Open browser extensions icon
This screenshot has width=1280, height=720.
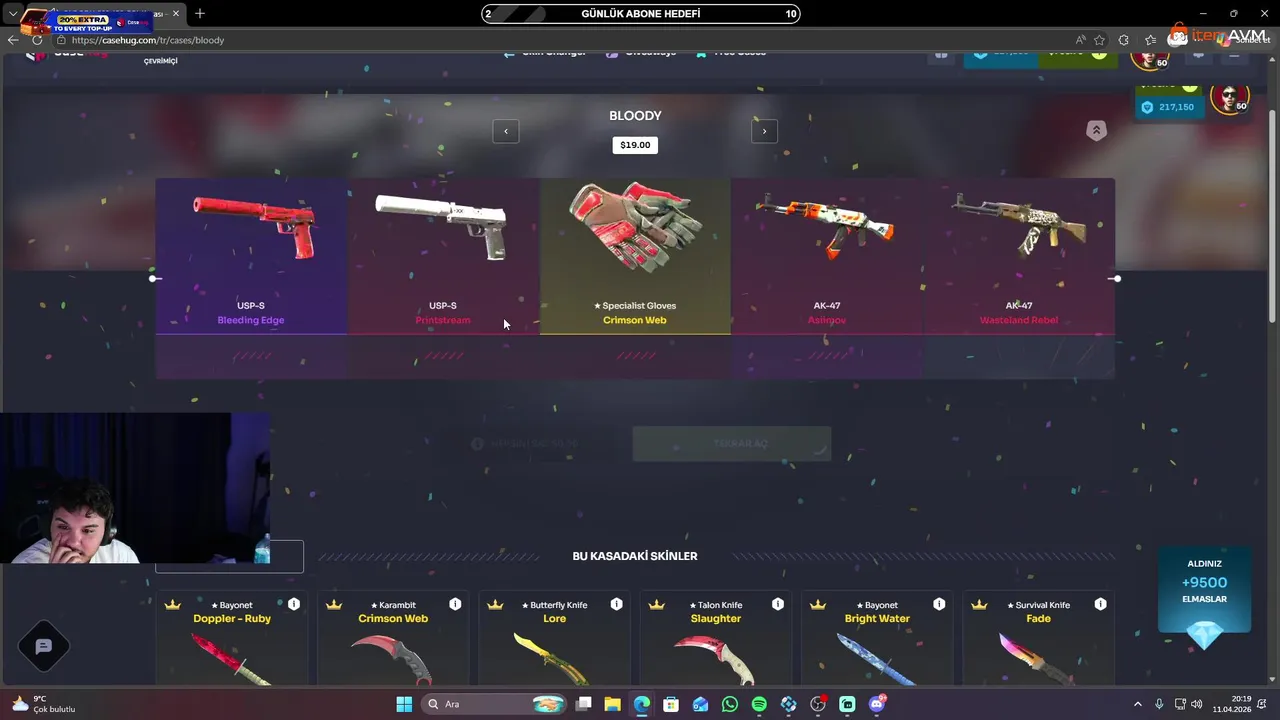pyautogui.click(x=1124, y=40)
